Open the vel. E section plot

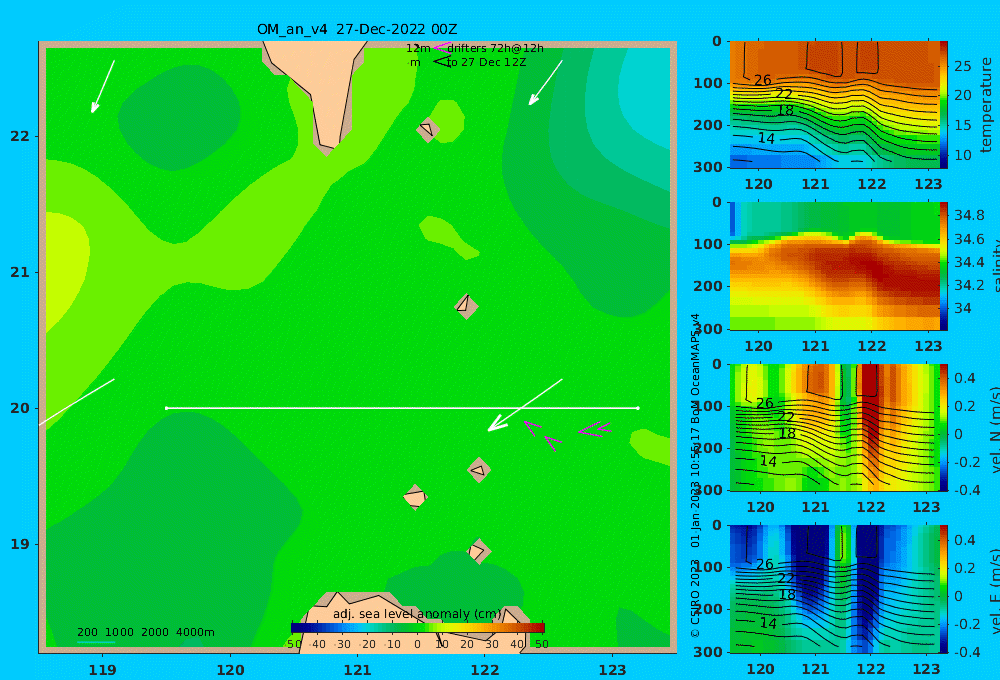(x=834, y=589)
